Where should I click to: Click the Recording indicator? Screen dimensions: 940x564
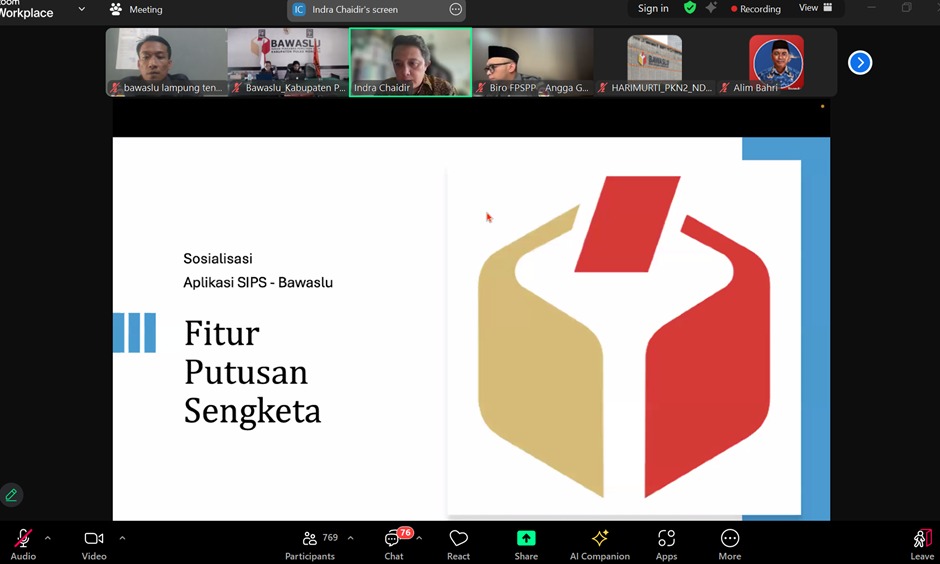click(x=755, y=9)
